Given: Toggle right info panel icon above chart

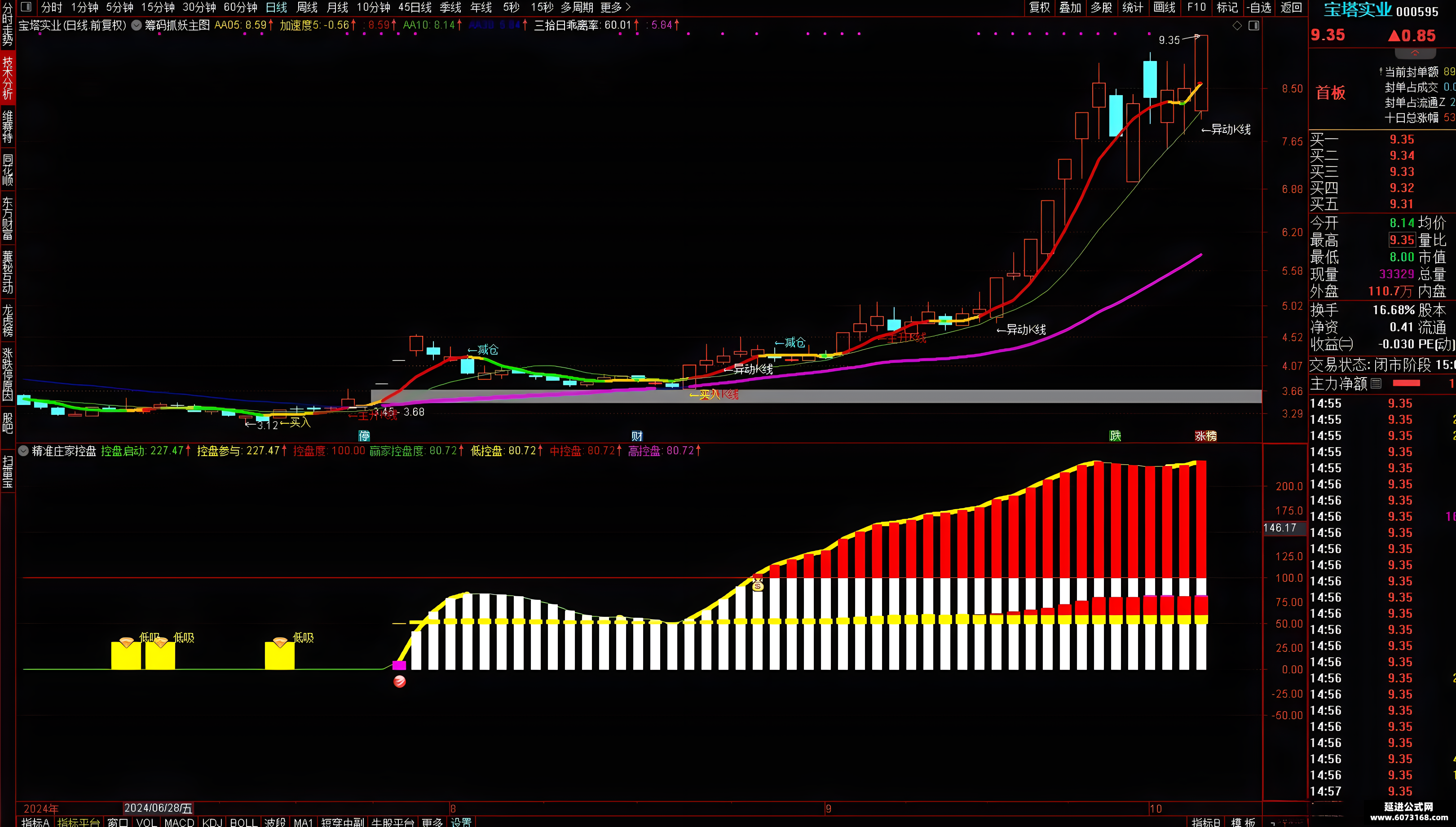Looking at the screenshot, I should 1254,26.
